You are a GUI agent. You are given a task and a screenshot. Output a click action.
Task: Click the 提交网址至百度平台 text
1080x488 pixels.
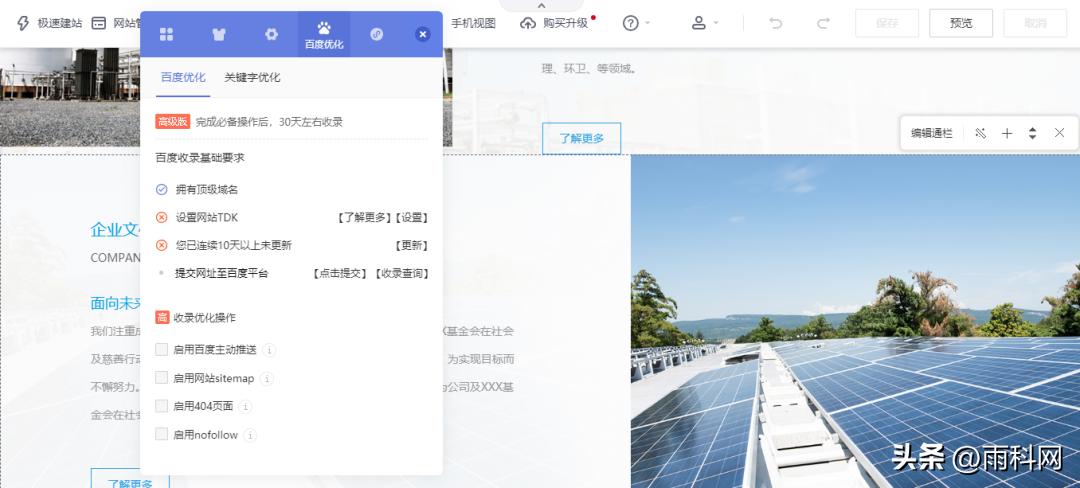click(x=221, y=273)
